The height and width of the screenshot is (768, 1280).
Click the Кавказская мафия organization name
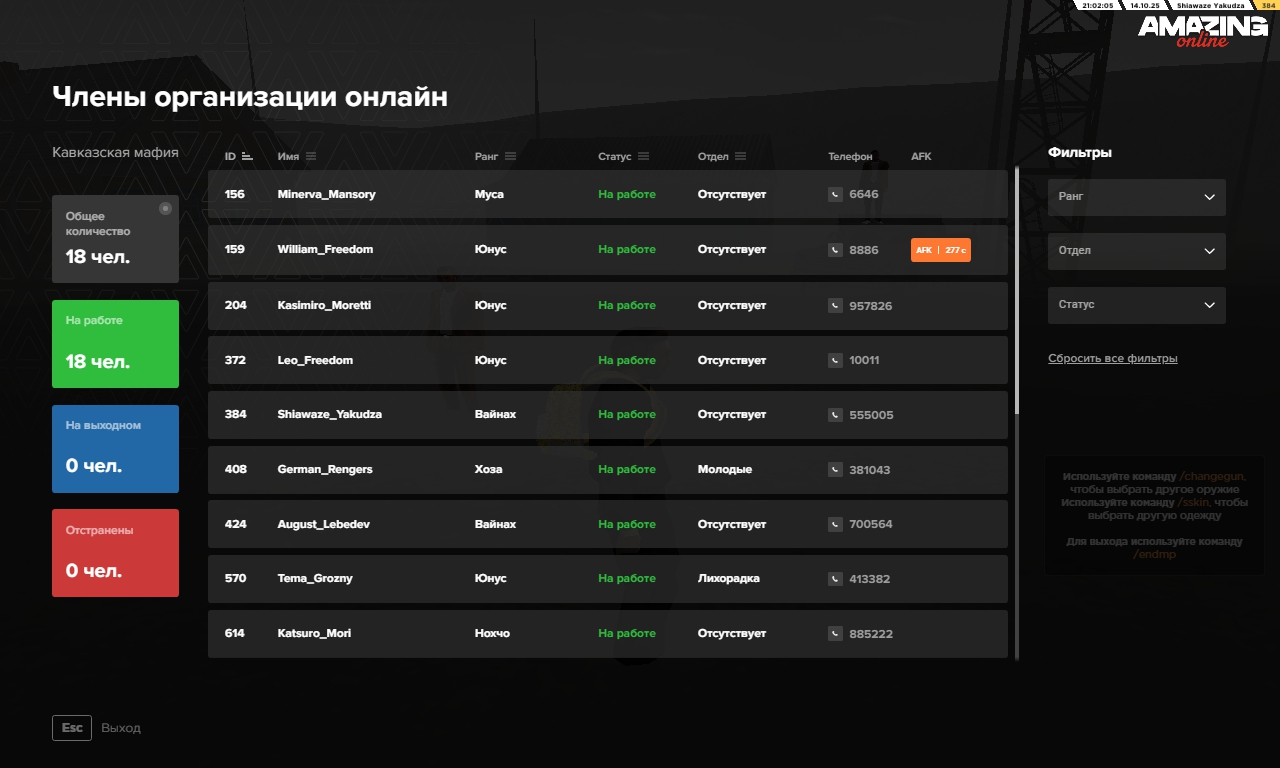pyautogui.click(x=115, y=153)
